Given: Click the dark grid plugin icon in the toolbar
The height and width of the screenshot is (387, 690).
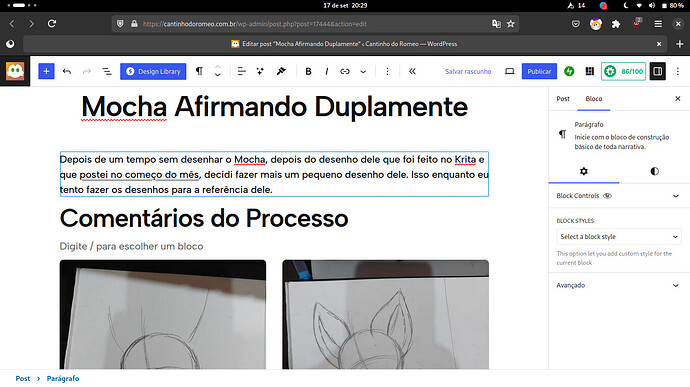Looking at the screenshot, I should point(590,71).
